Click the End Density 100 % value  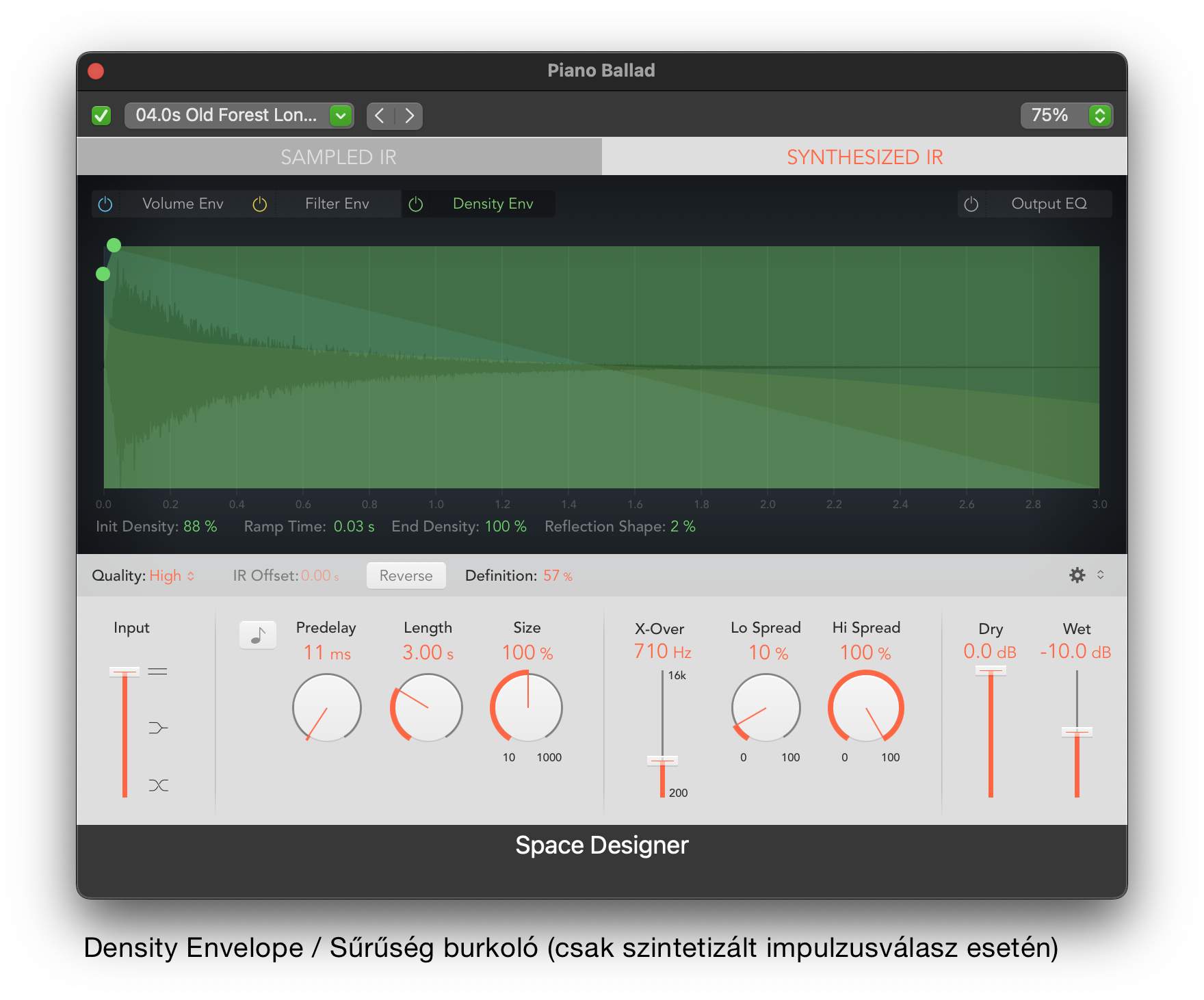point(506,527)
